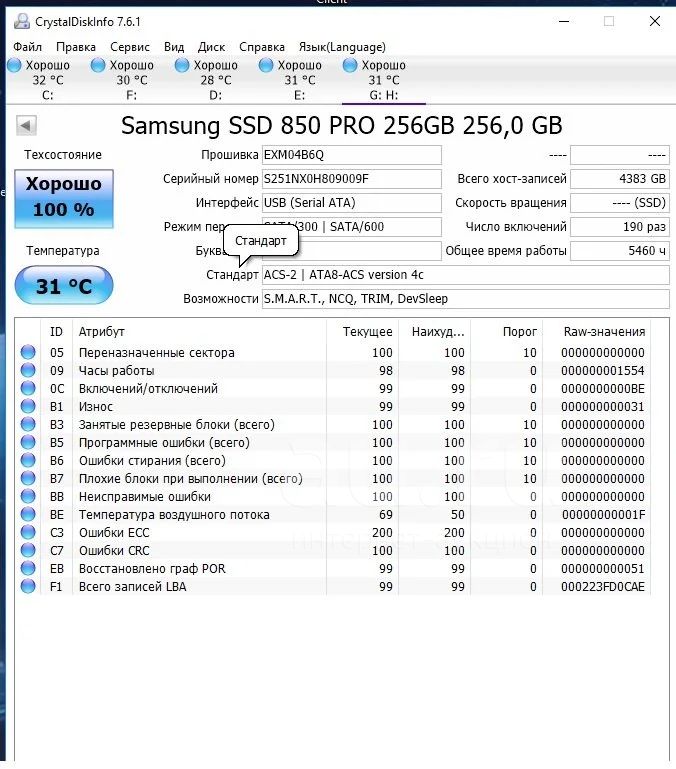Image resolution: width=676 pixels, height=769 pixels.
Task: Click status icon for attribute B7
Action: [28, 478]
